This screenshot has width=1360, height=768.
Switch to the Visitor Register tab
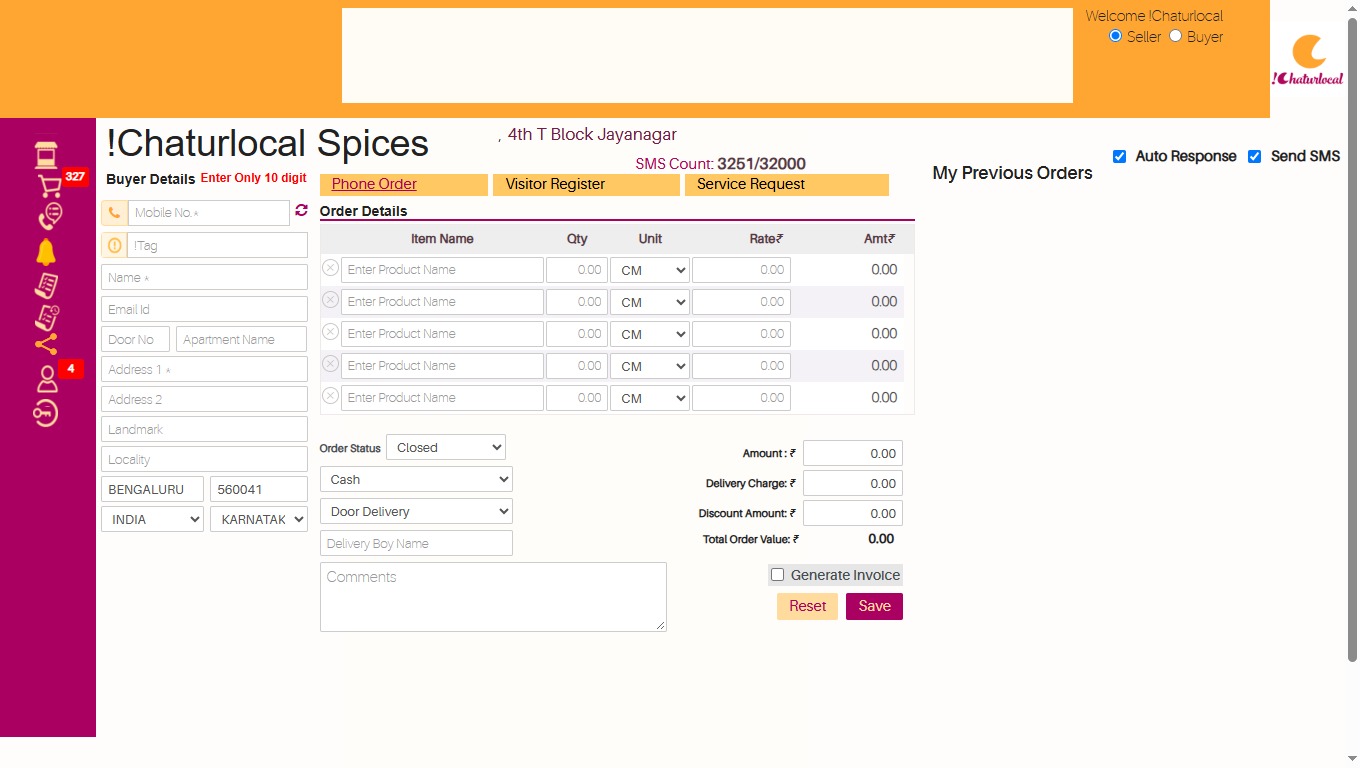586,184
